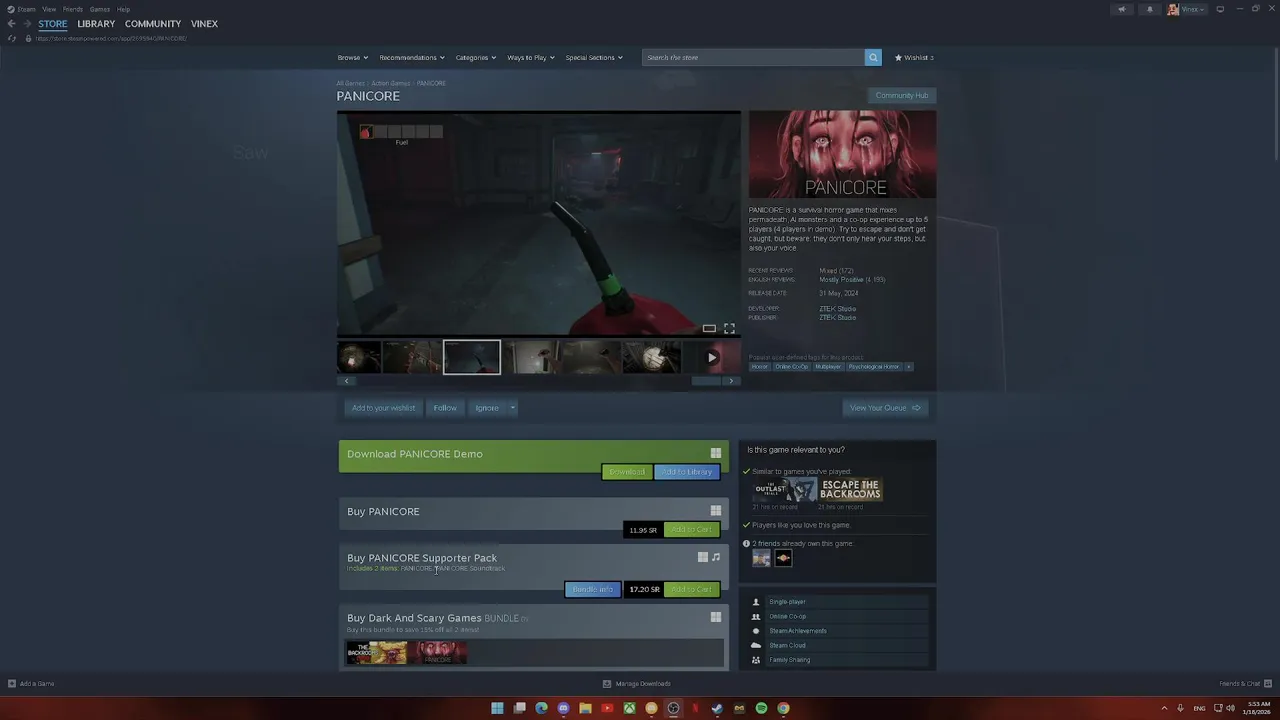
Task: Click the Psychological Horror tag
Action: coord(874,367)
